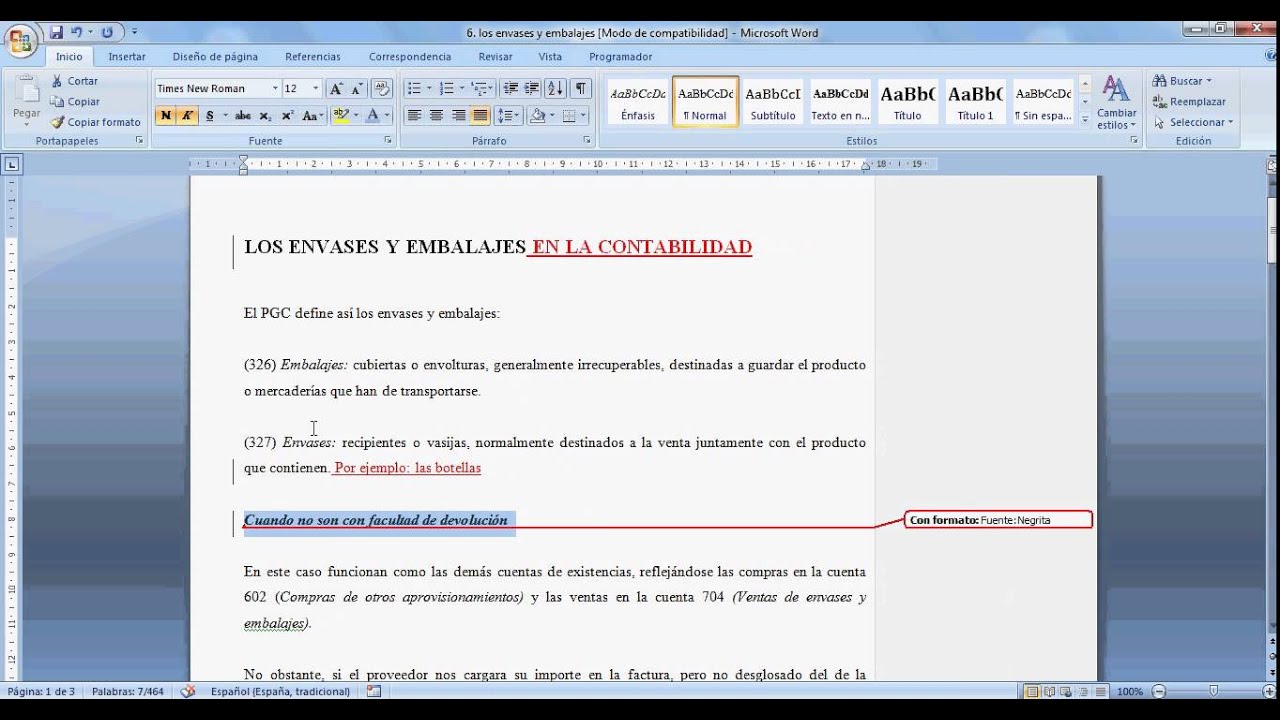Screen dimensions: 1280x720
Task: Align text to the left
Action: click(414, 115)
